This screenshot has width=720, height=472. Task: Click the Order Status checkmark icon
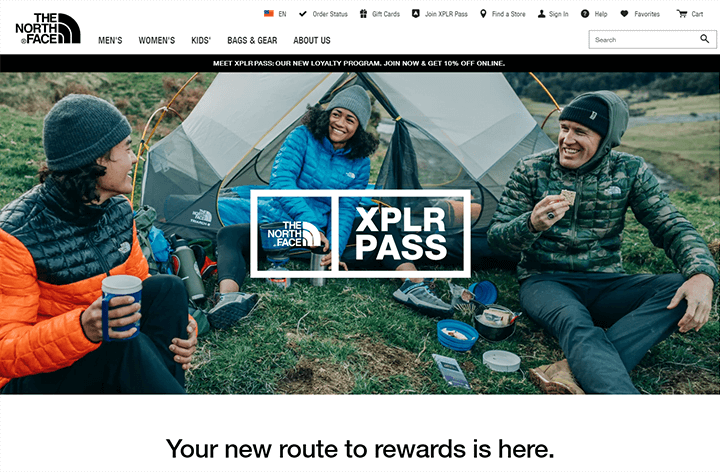pyautogui.click(x=303, y=14)
